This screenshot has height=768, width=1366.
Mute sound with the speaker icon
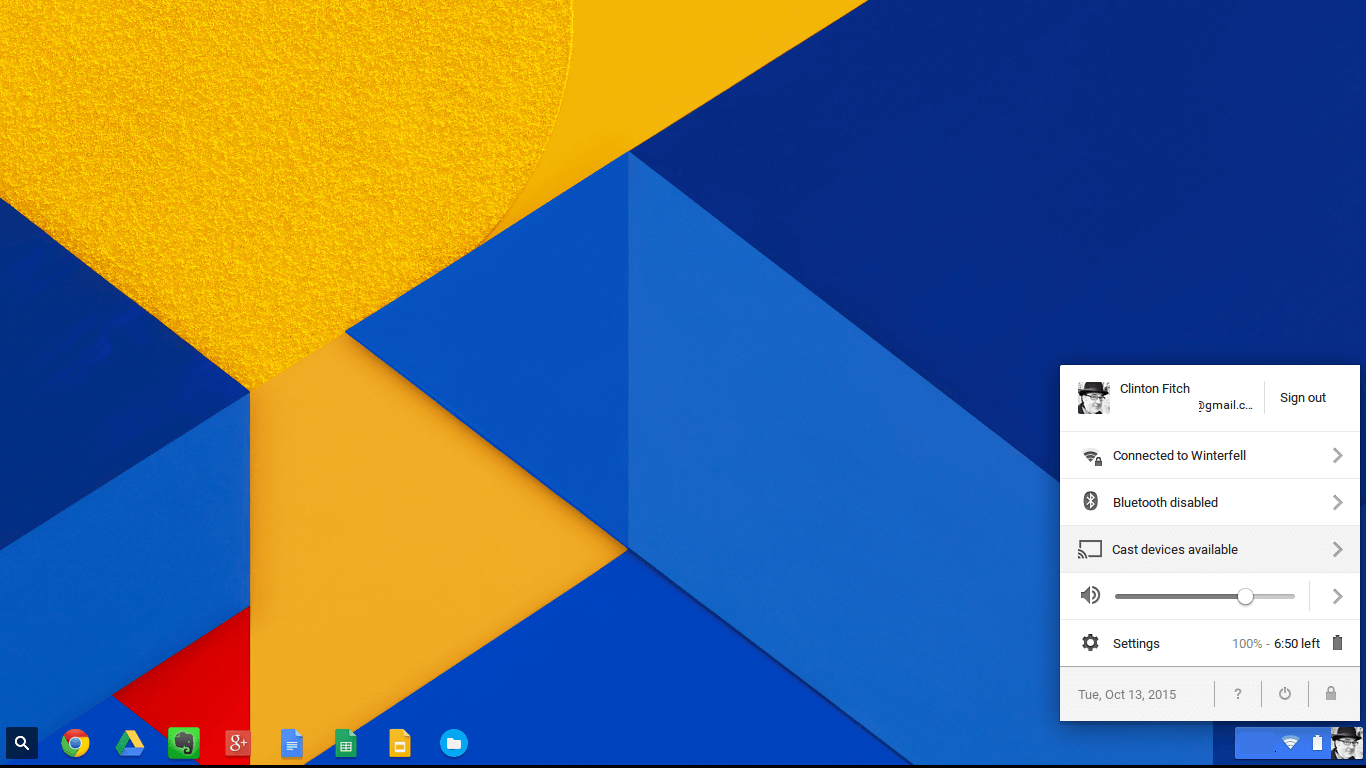click(x=1090, y=596)
